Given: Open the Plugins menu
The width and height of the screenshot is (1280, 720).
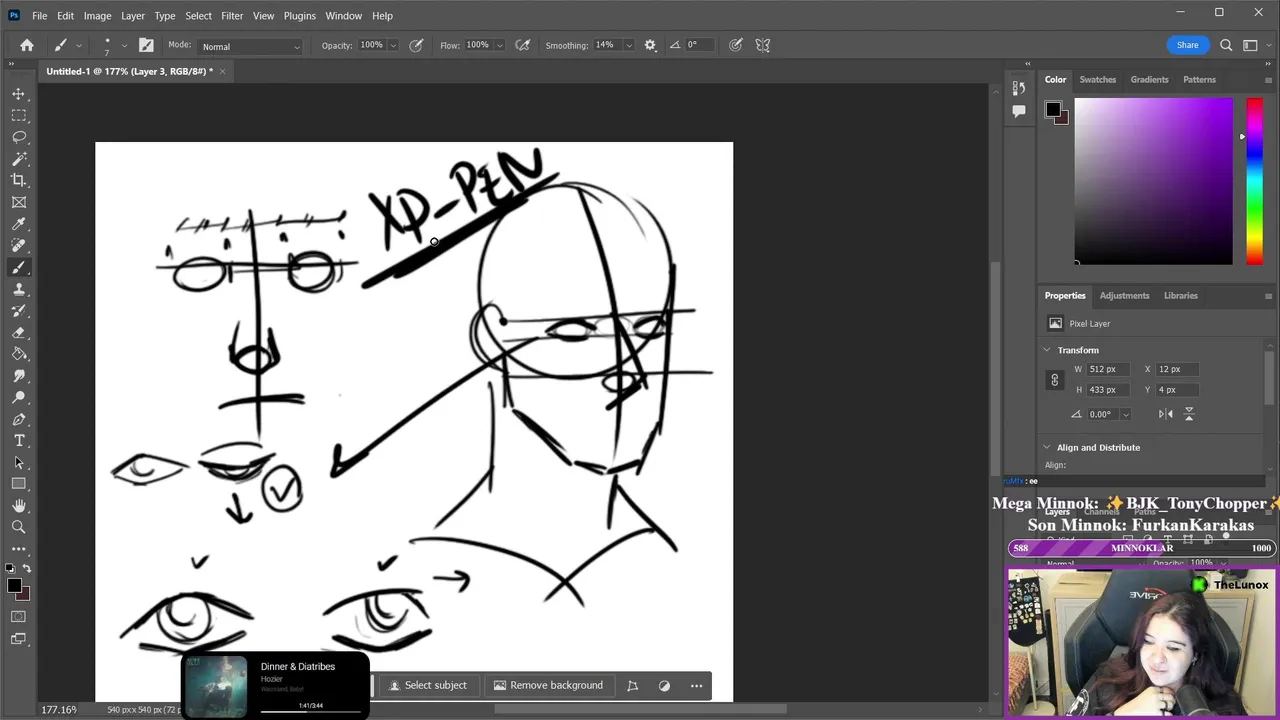Looking at the screenshot, I should 299,15.
